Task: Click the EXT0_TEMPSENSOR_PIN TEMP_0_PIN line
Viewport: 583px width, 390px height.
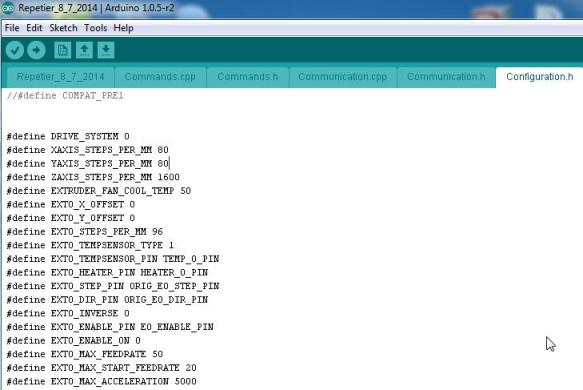Action: coord(113,259)
